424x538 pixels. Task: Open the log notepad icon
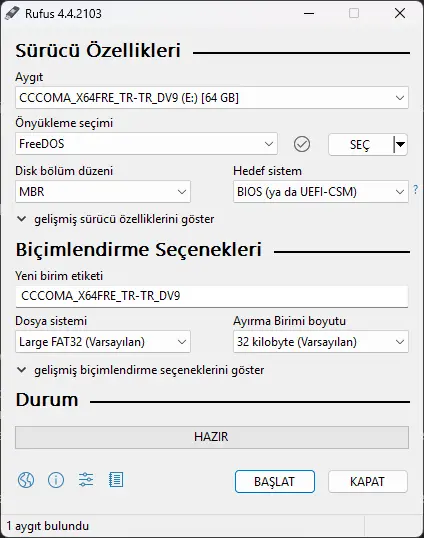(x=116, y=480)
